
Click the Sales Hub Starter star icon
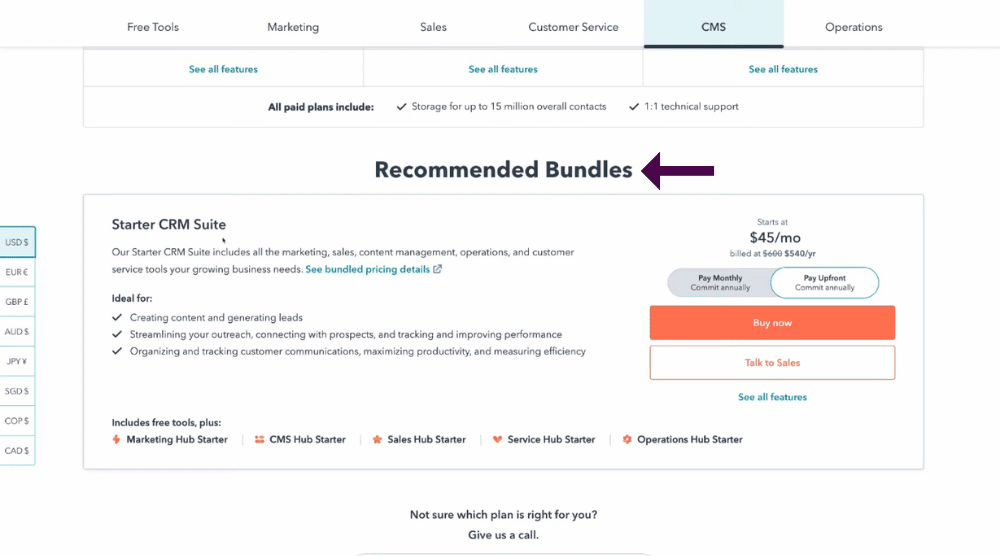click(x=377, y=439)
